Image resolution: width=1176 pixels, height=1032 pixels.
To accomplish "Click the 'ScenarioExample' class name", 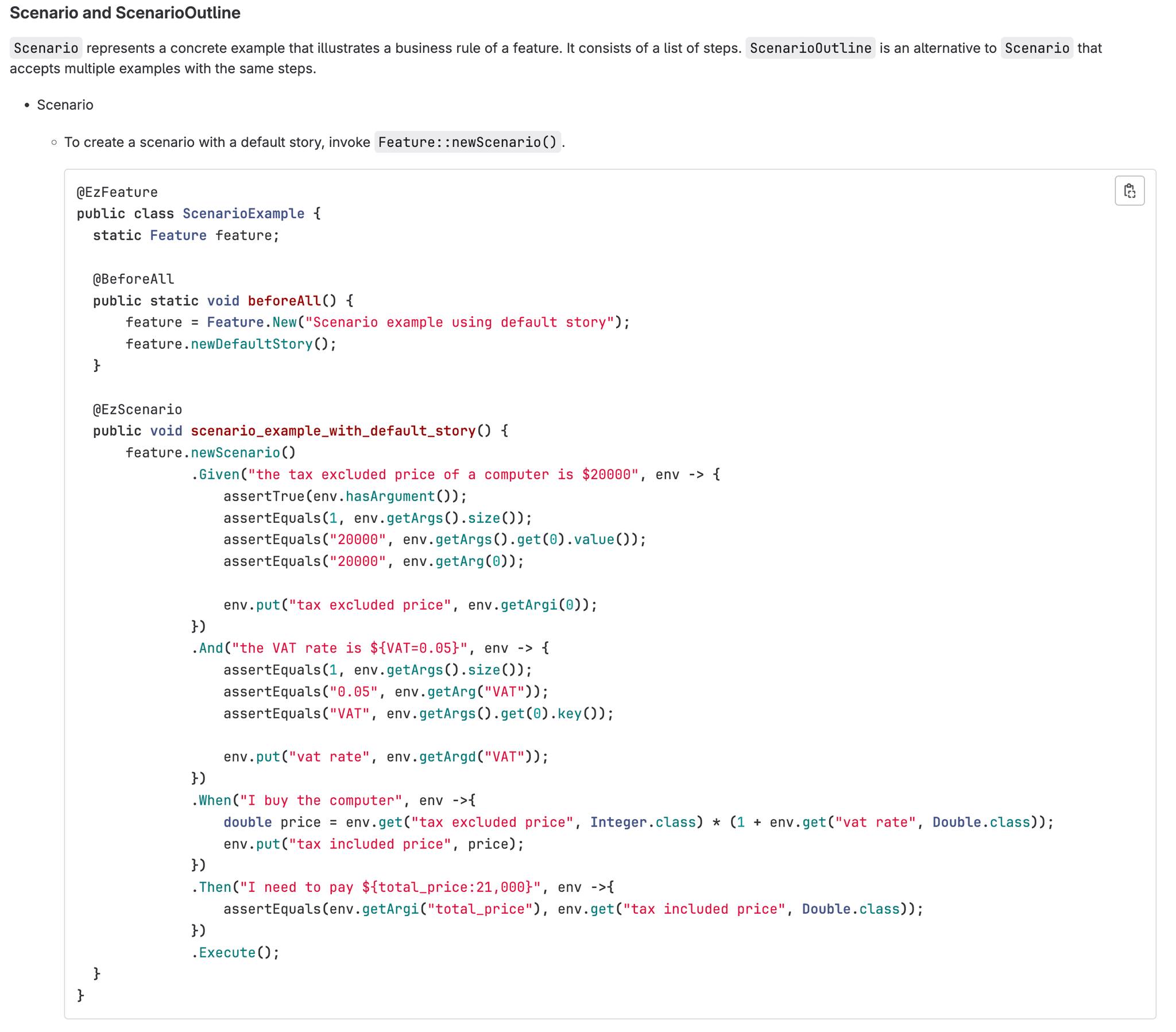I will point(243,214).
